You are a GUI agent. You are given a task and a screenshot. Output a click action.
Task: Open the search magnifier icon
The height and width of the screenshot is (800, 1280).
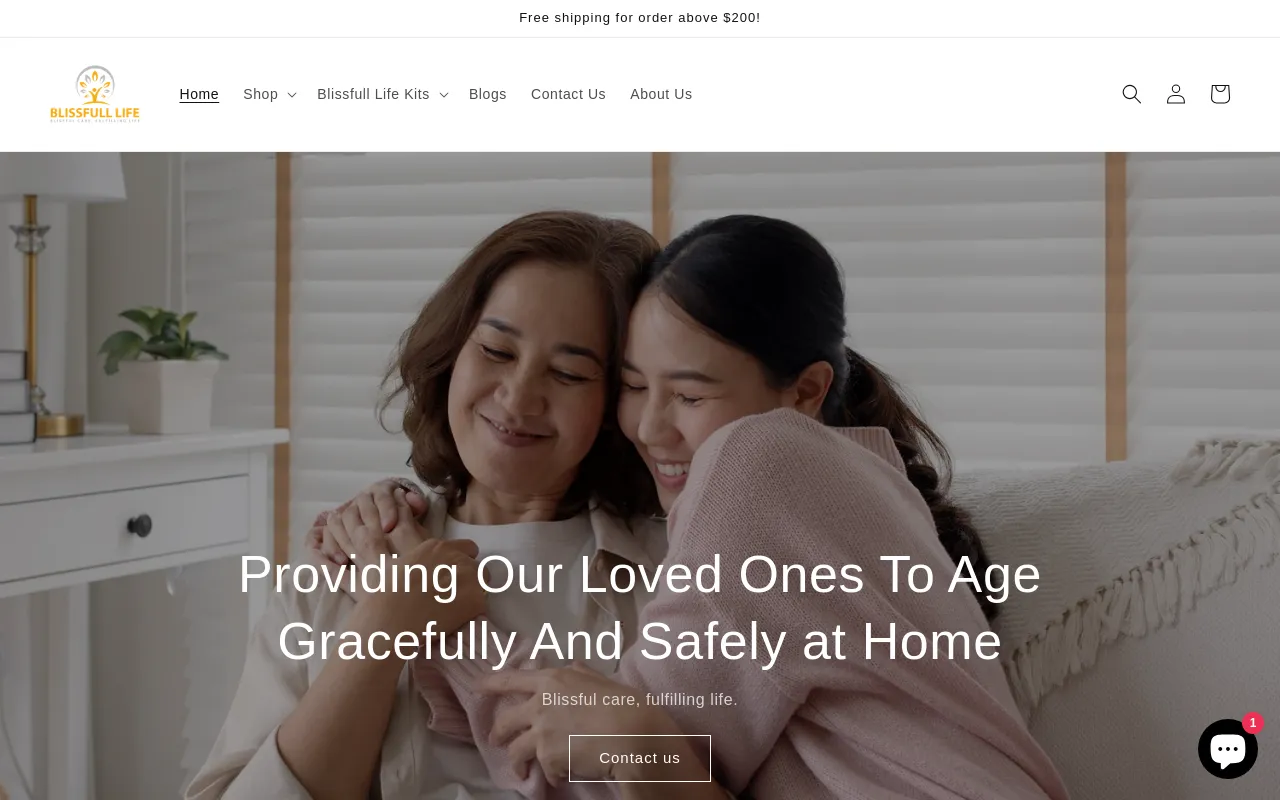1131,94
